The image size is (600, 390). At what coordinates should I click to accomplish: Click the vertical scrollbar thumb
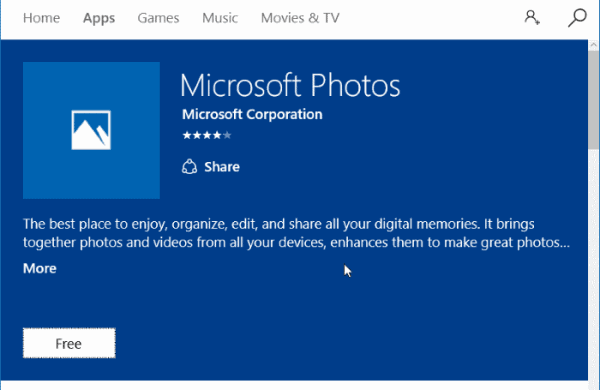[x=593, y=100]
